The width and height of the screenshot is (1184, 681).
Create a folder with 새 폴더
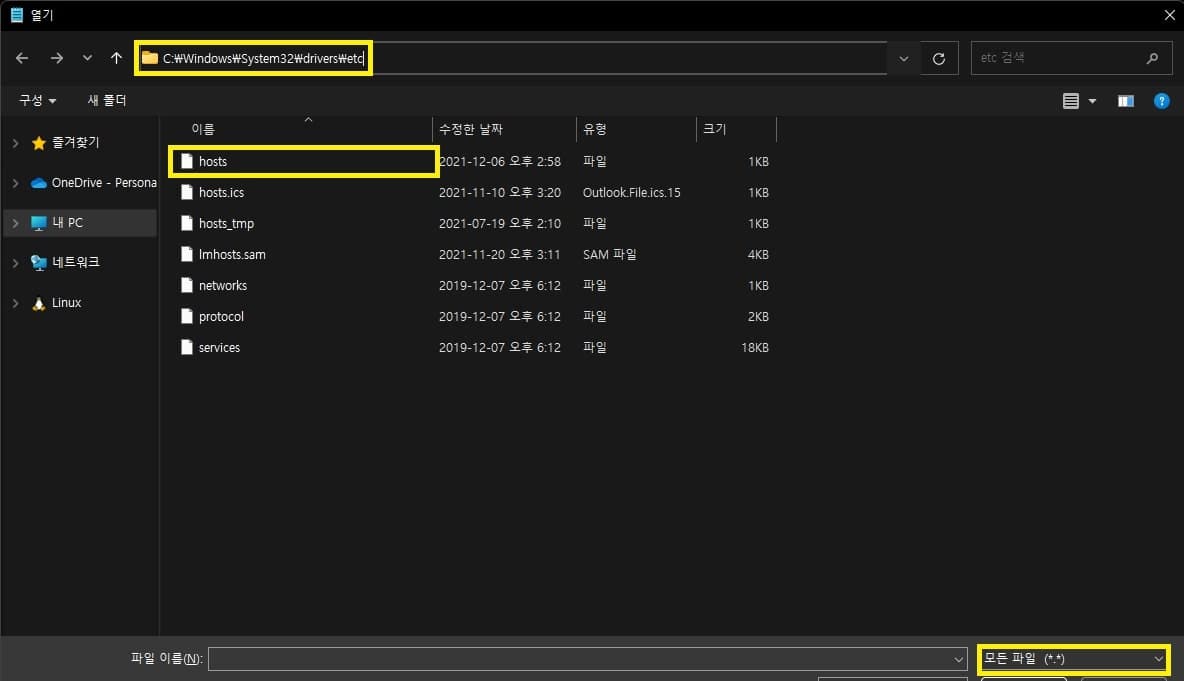106,100
